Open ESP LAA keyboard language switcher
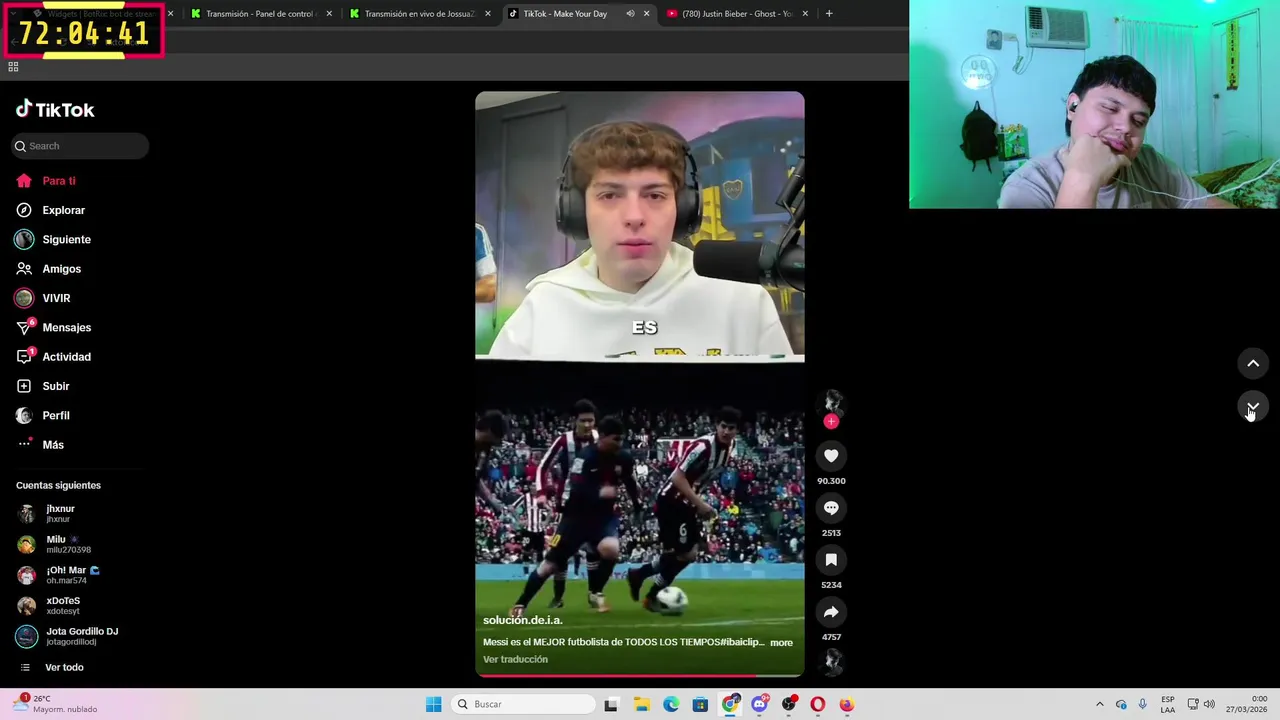This screenshot has width=1280, height=720. coord(1168,704)
